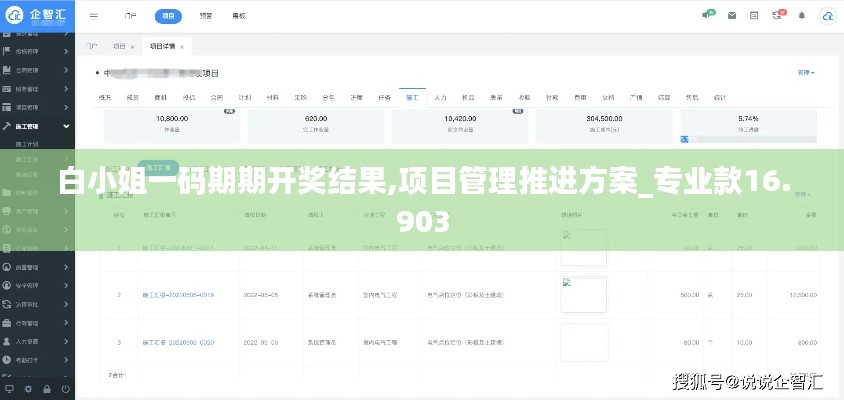This screenshot has height=400, width=844.
Task: Click the amount cell 12,500.00
Action: pyautogui.click(x=803, y=296)
